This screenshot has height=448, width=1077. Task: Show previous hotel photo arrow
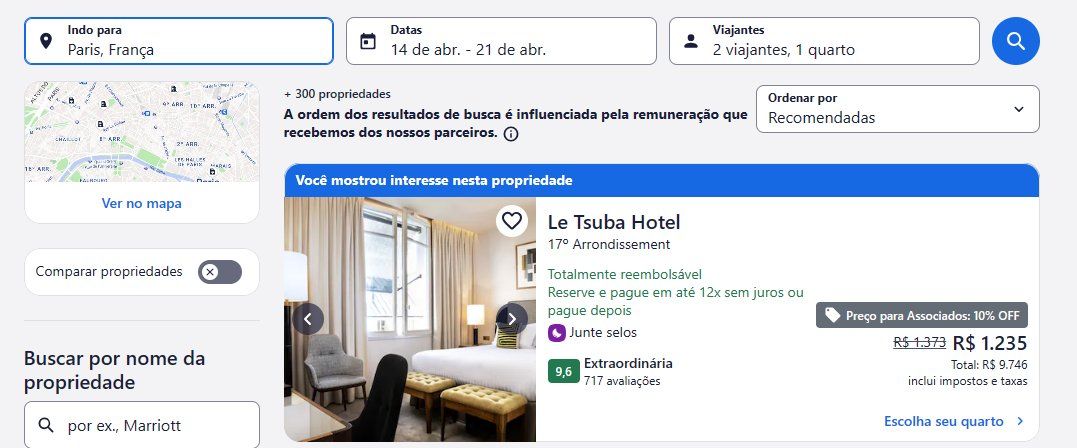coord(308,319)
